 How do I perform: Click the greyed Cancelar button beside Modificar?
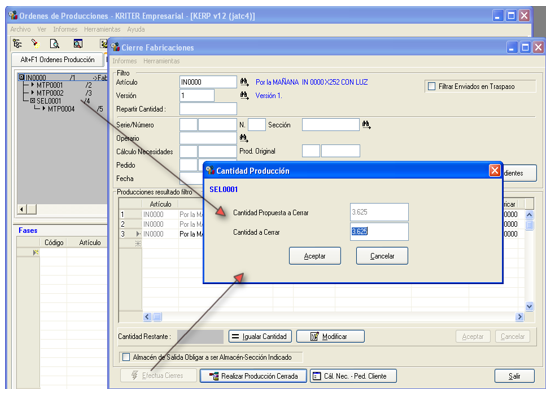[x=512, y=336]
